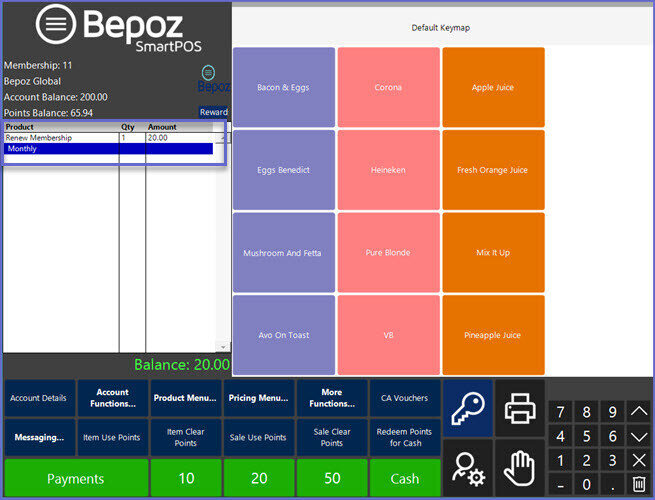Click the X clear key on keypad
Viewport: 655px width, 500px height.
point(639,460)
